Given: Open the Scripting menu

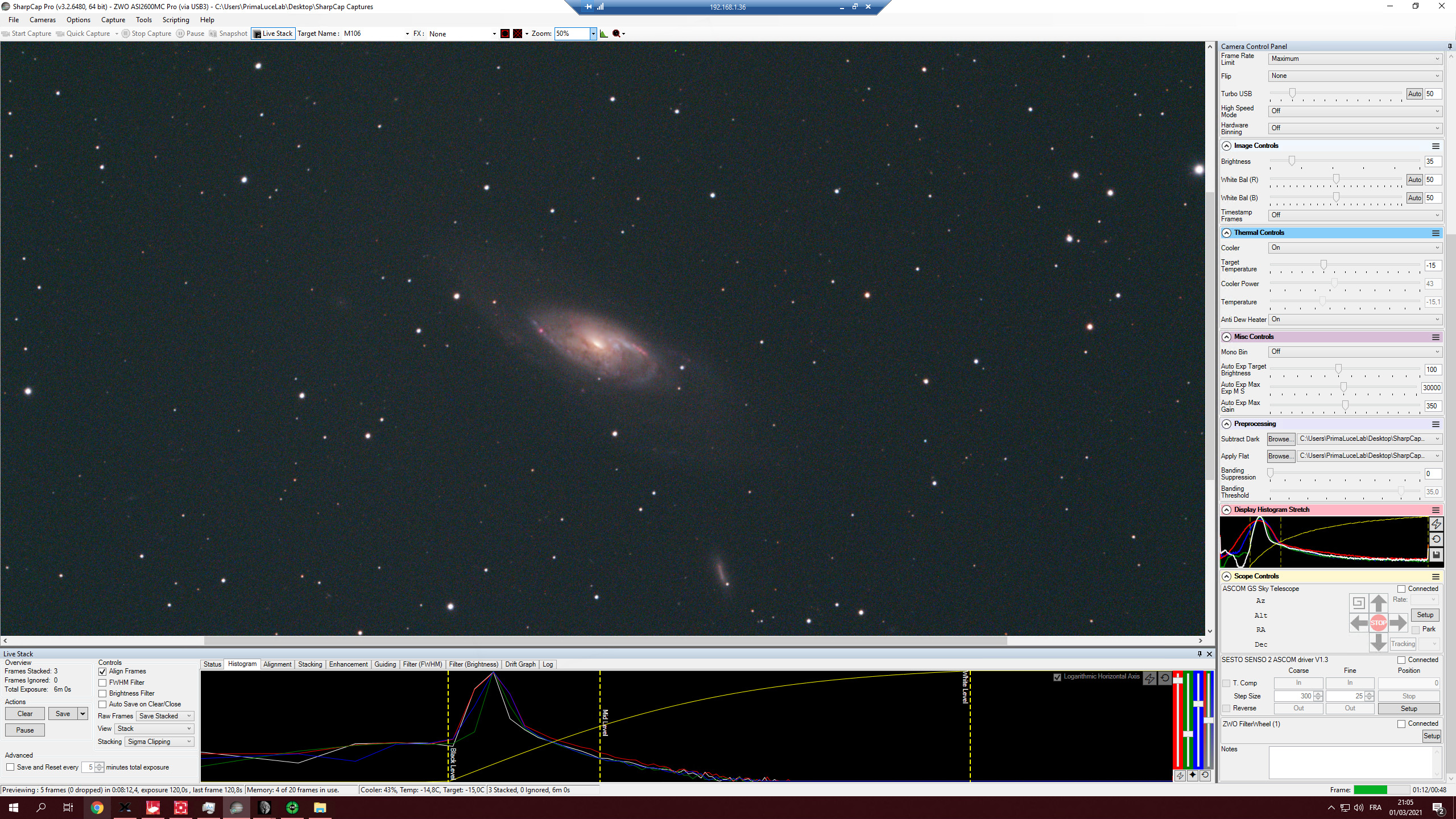Looking at the screenshot, I should 176,20.
